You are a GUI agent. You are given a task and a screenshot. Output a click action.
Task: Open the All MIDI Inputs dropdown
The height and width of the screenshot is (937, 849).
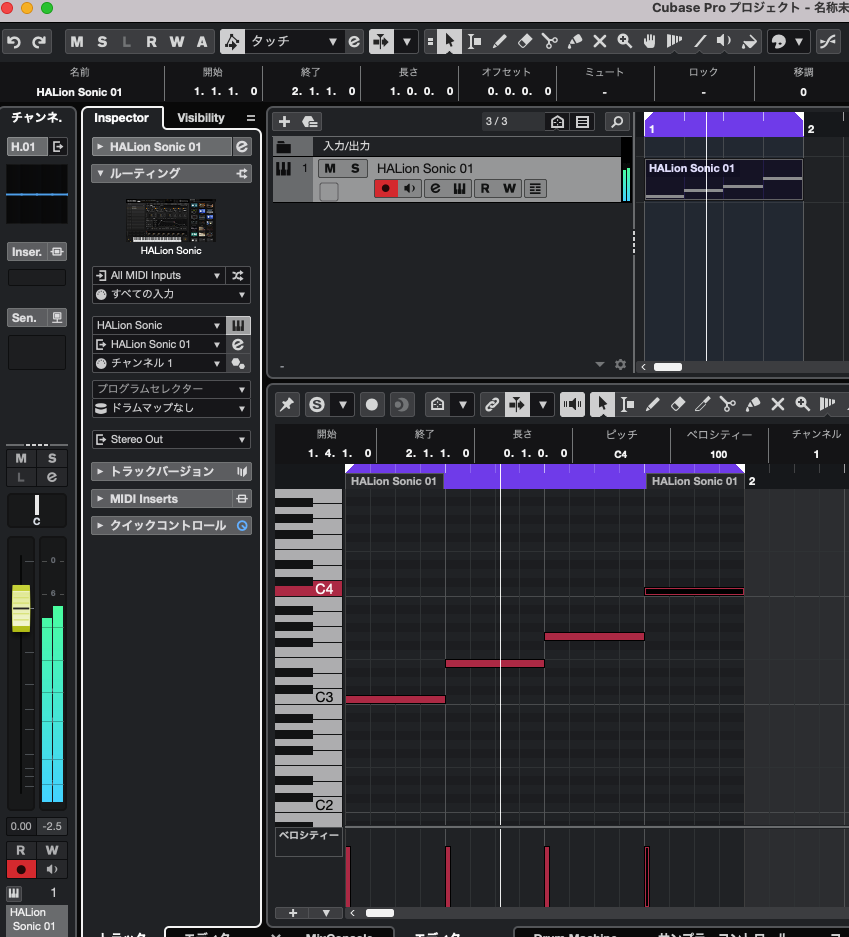pyautogui.click(x=158, y=275)
